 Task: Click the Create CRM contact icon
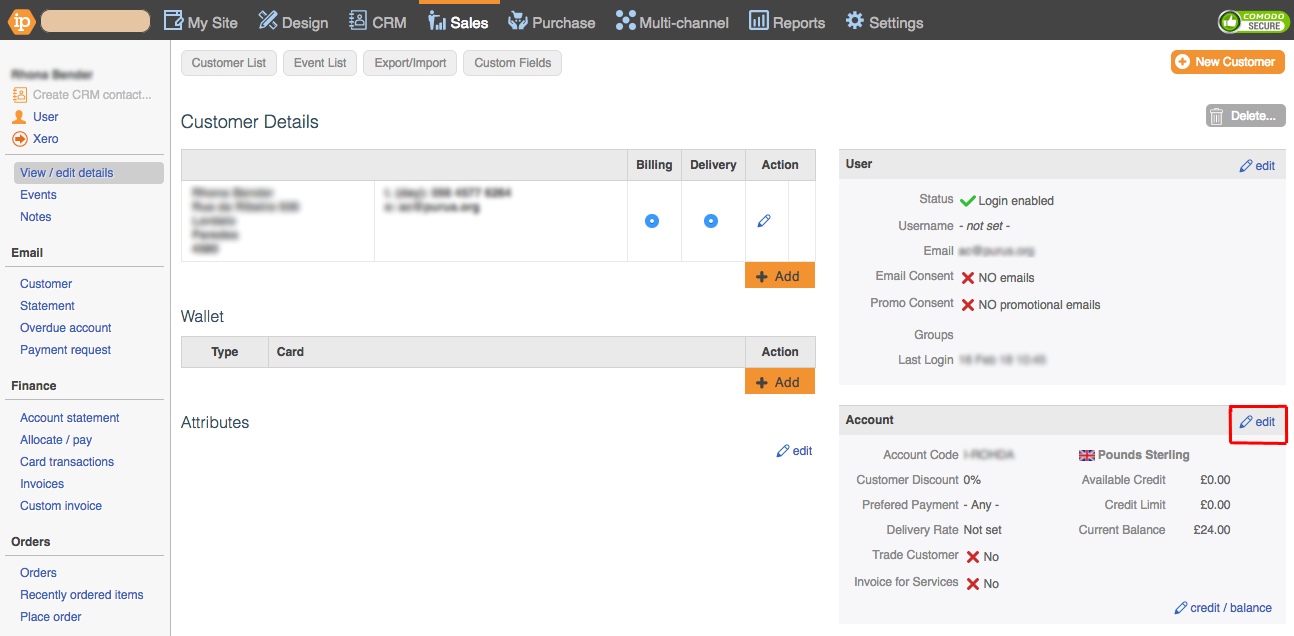click(19, 95)
